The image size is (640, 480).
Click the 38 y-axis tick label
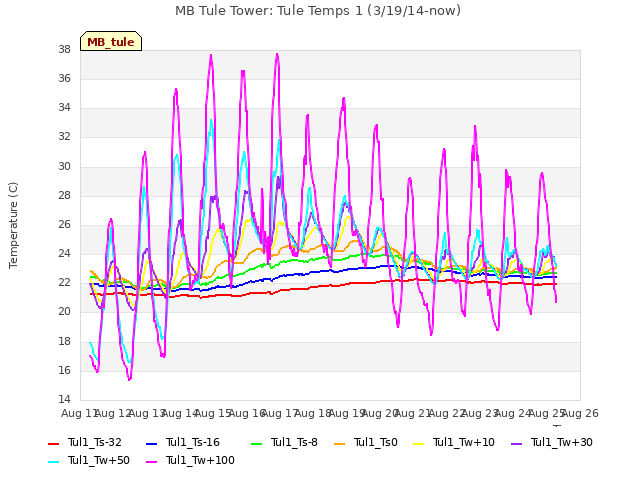point(64,49)
